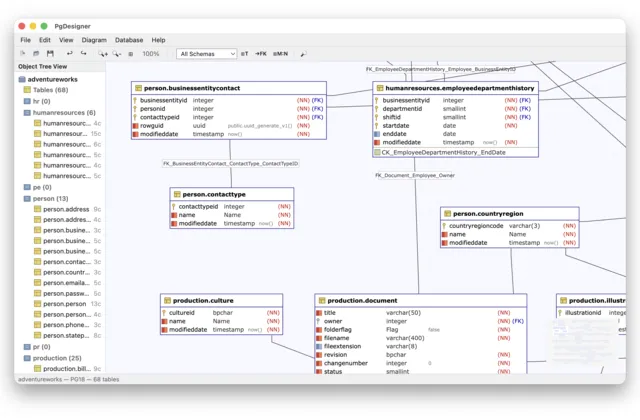Screen dimensions: 640x420
Task: Click the Zoom In magnifier icon
Action: click(103, 53)
